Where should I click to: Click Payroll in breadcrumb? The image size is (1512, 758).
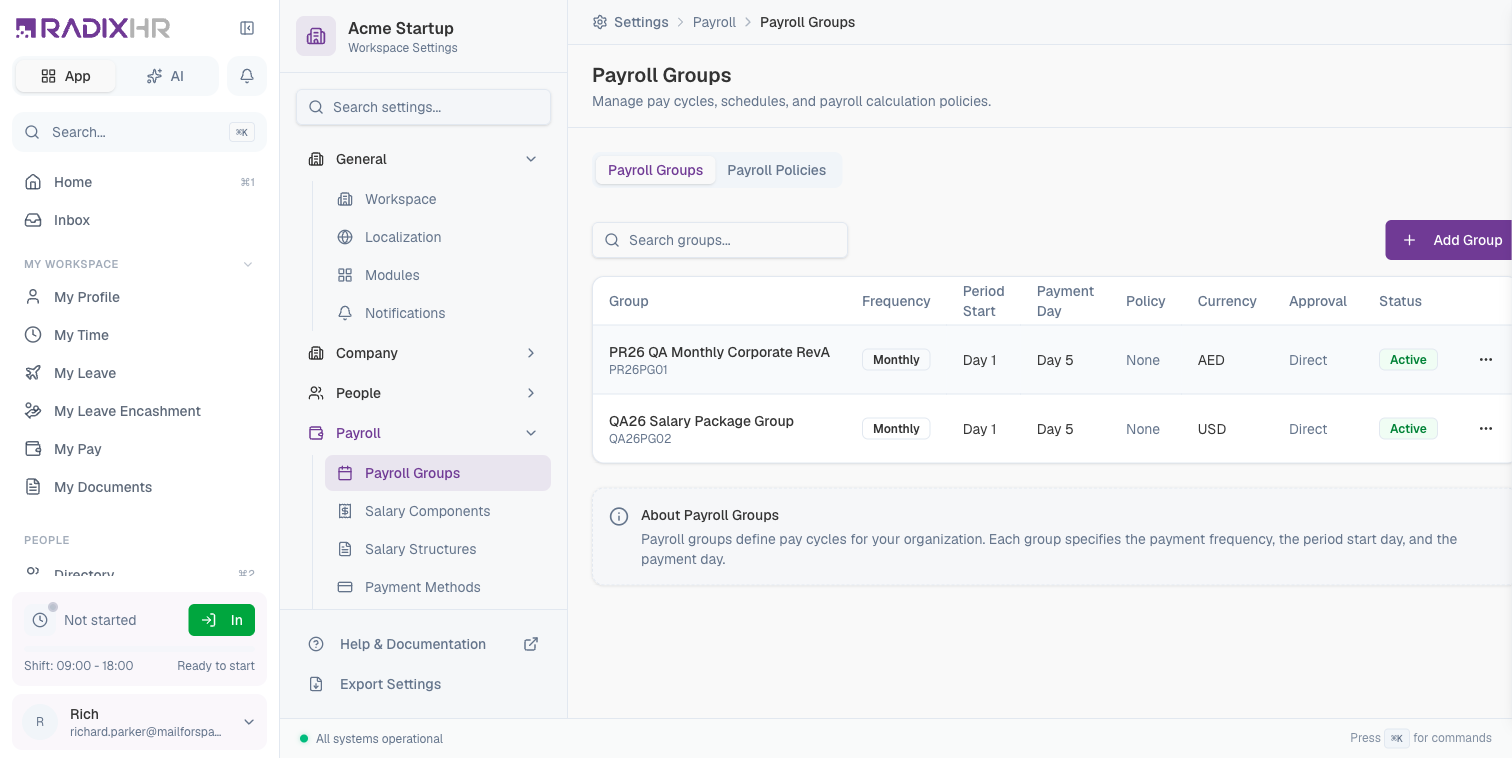pos(714,22)
